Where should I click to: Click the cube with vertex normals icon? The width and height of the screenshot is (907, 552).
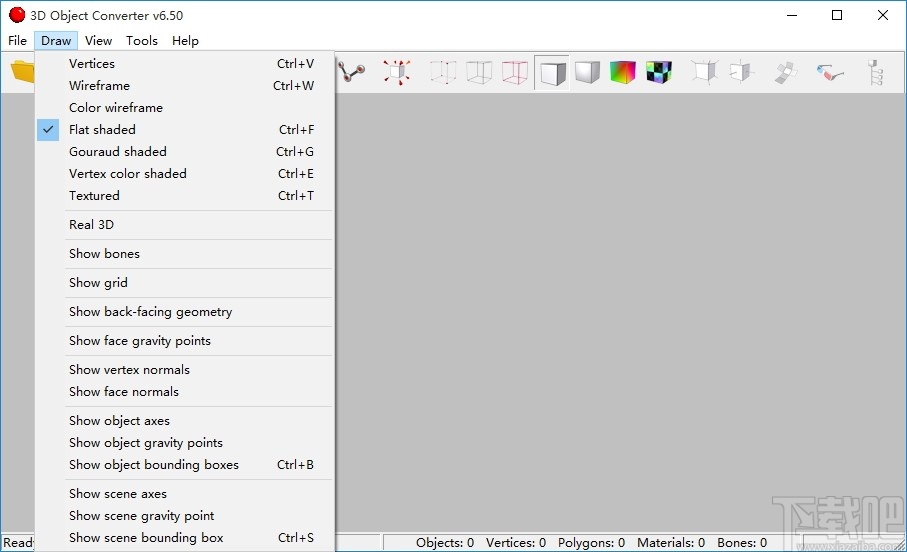(x=705, y=72)
